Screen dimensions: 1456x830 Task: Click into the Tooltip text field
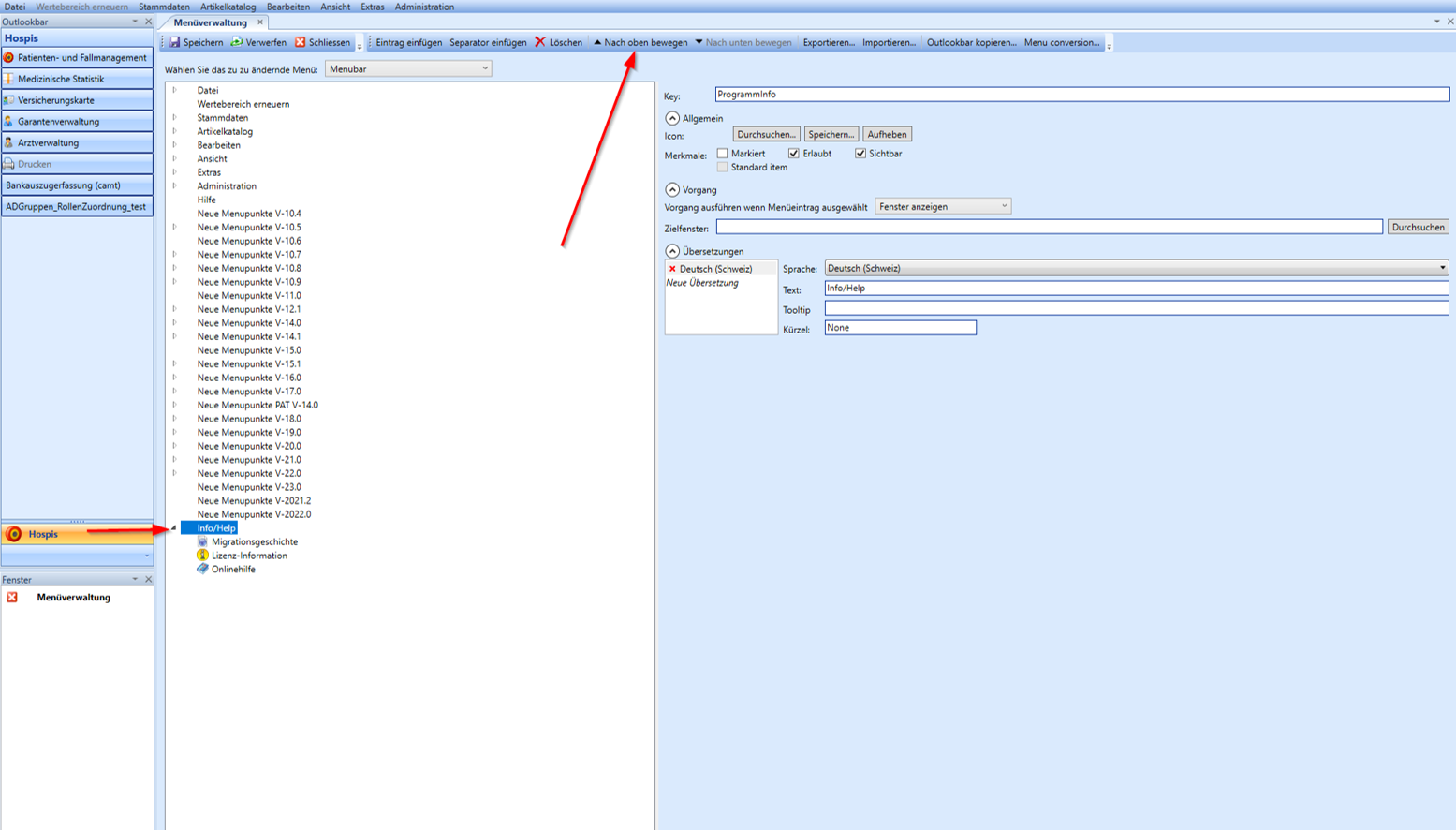point(1136,308)
